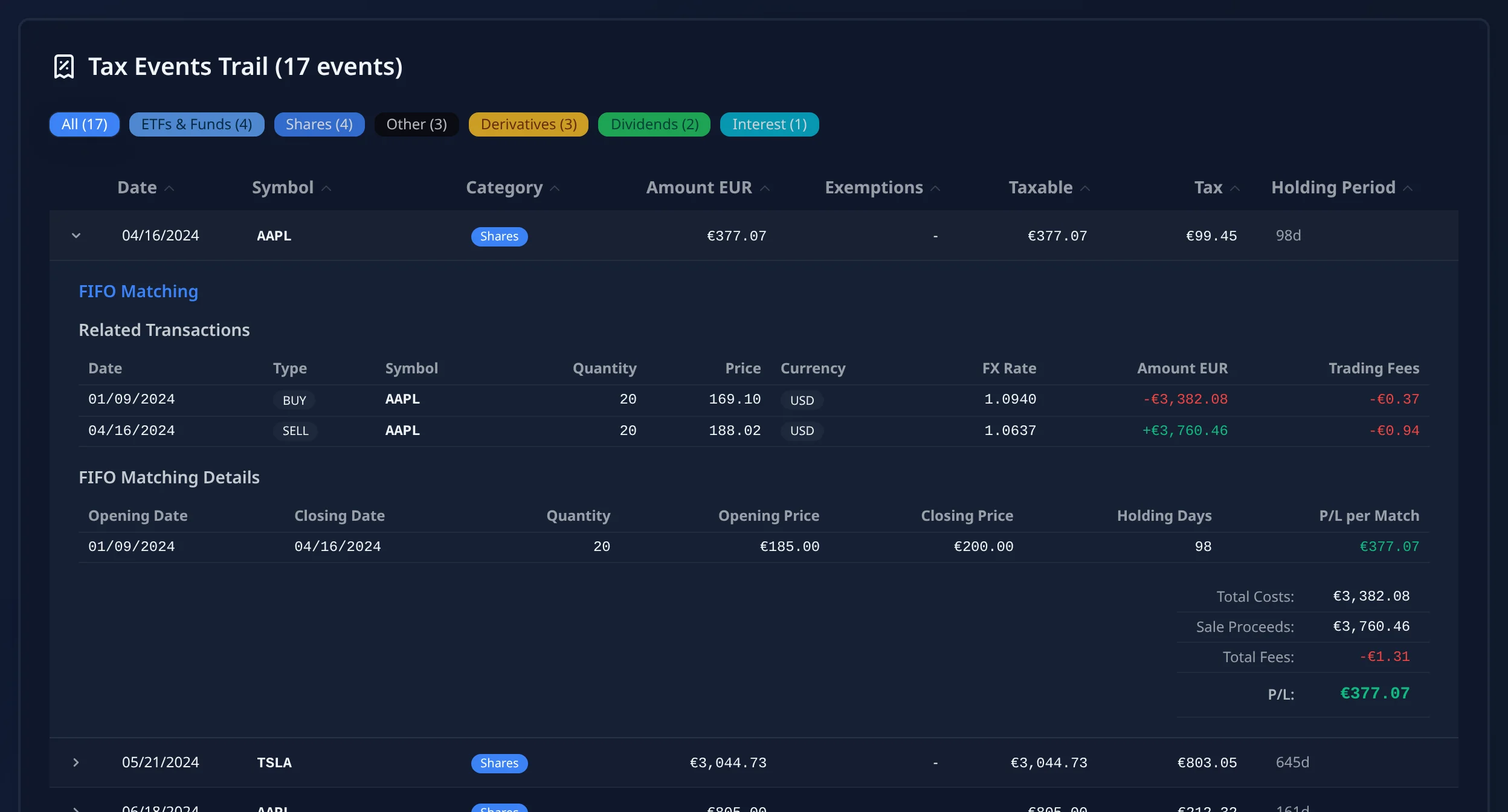1508x812 pixels.
Task: Click the BUY type badge
Action: [294, 400]
